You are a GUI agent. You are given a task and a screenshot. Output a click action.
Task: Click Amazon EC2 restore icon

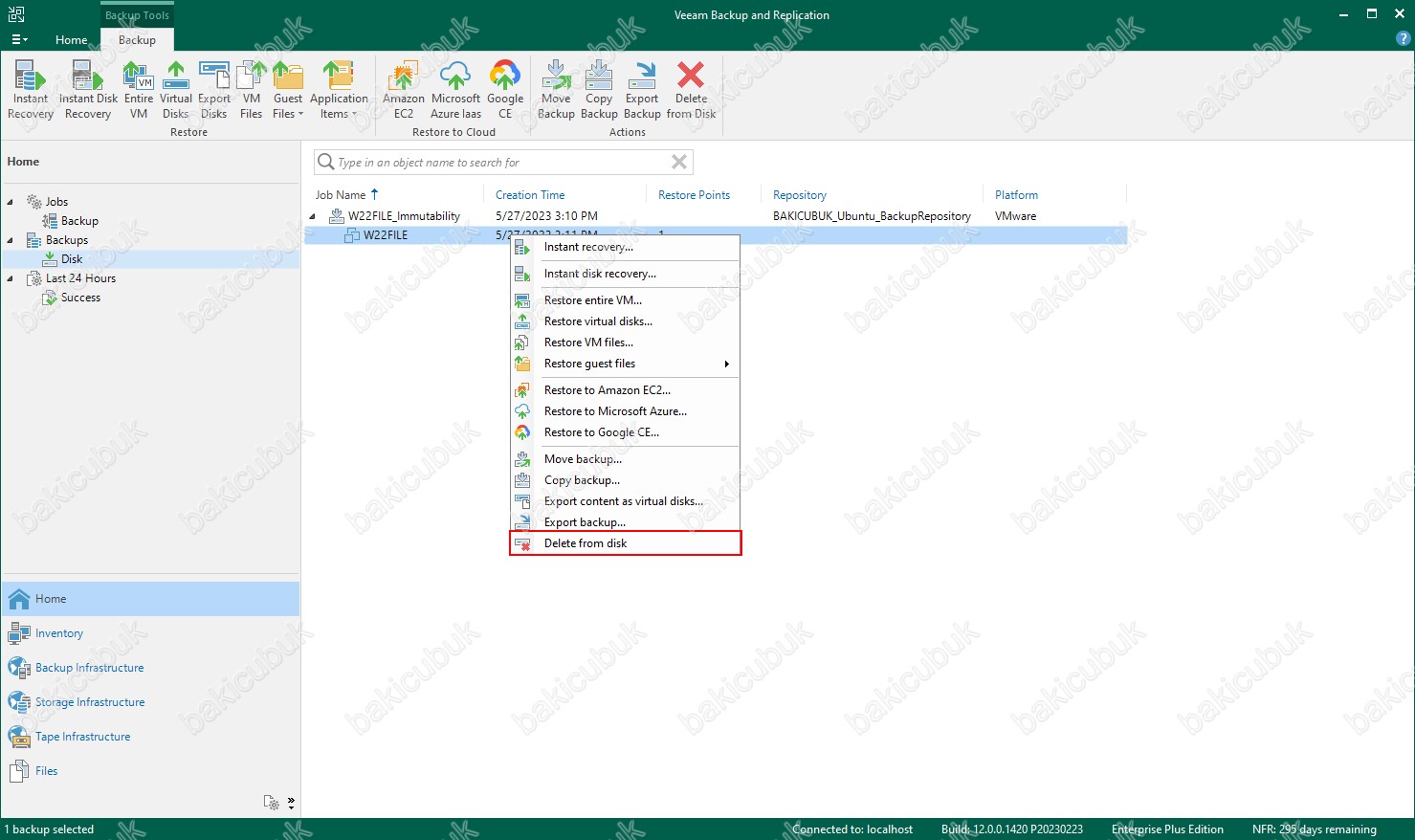pos(404,90)
